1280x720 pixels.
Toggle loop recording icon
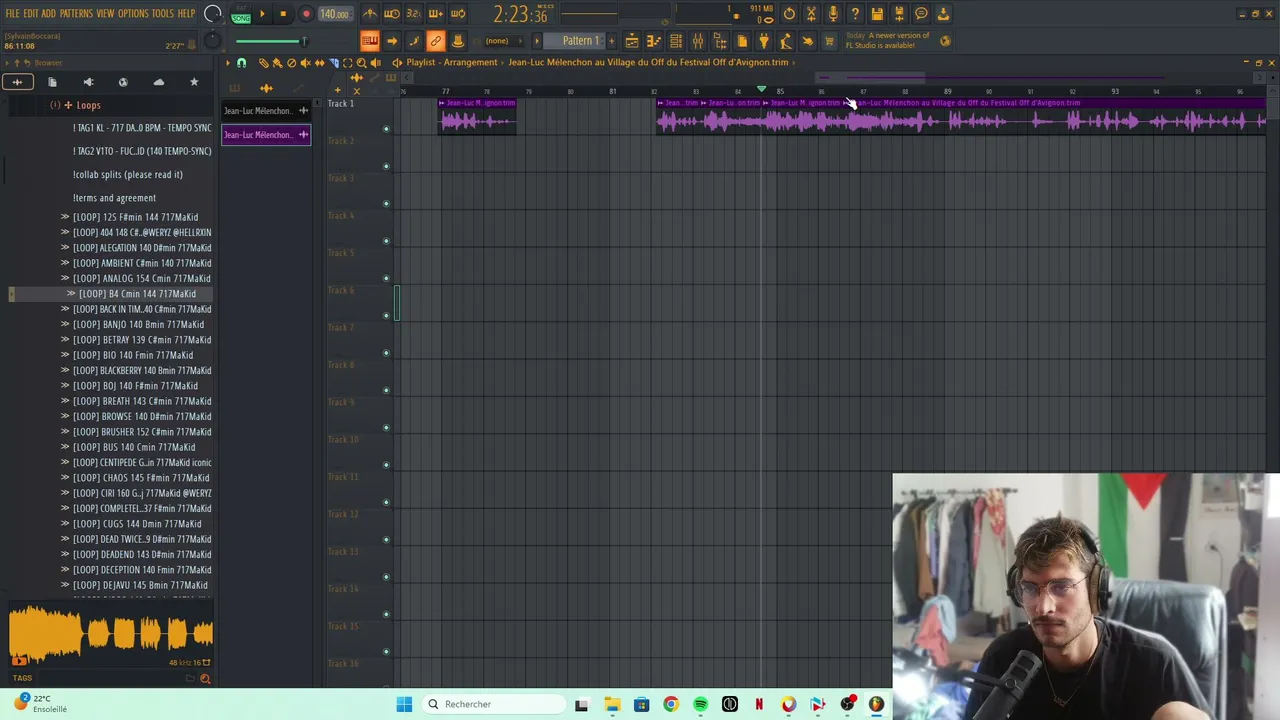[458, 14]
